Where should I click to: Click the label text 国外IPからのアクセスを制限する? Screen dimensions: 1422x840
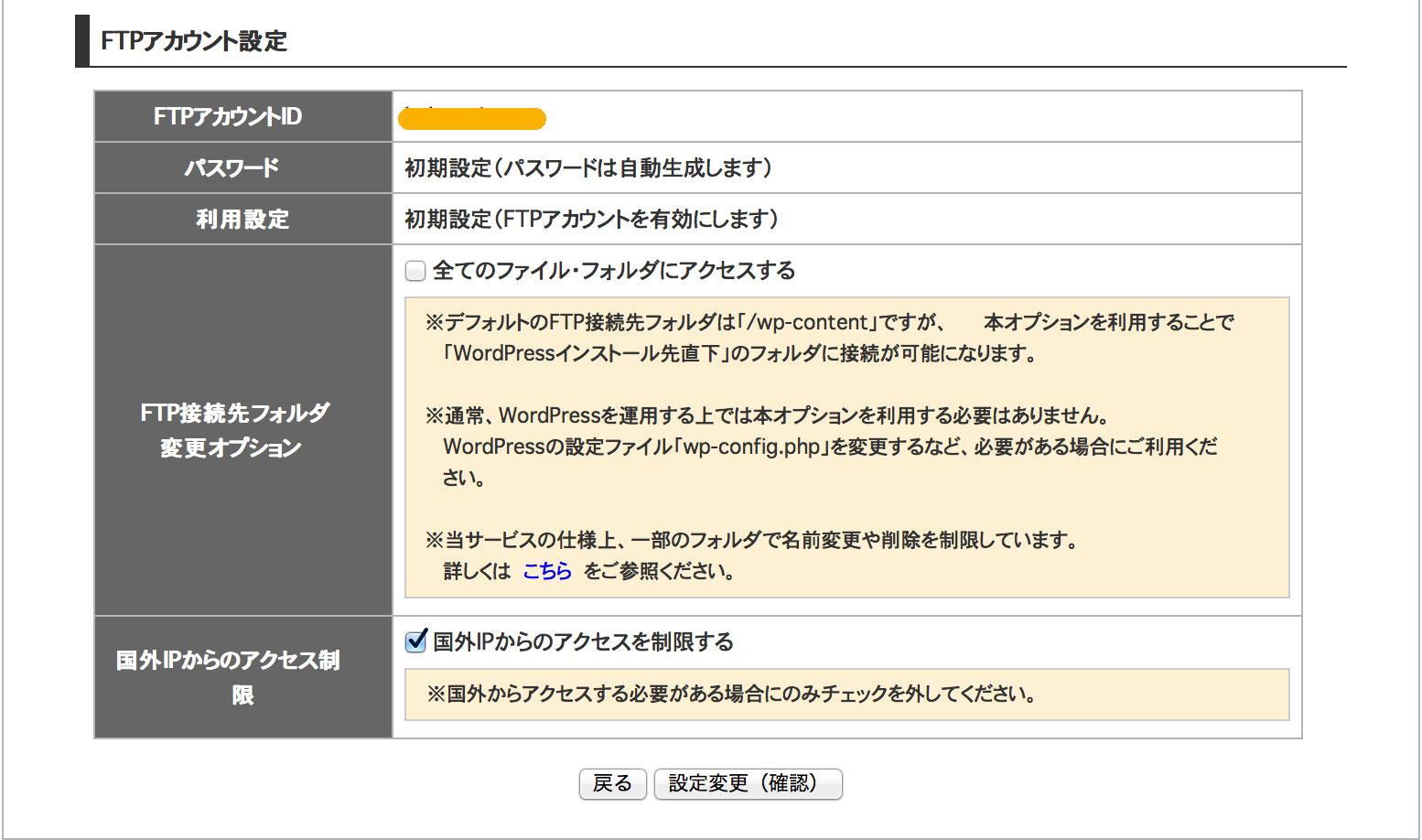pos(583,642)
